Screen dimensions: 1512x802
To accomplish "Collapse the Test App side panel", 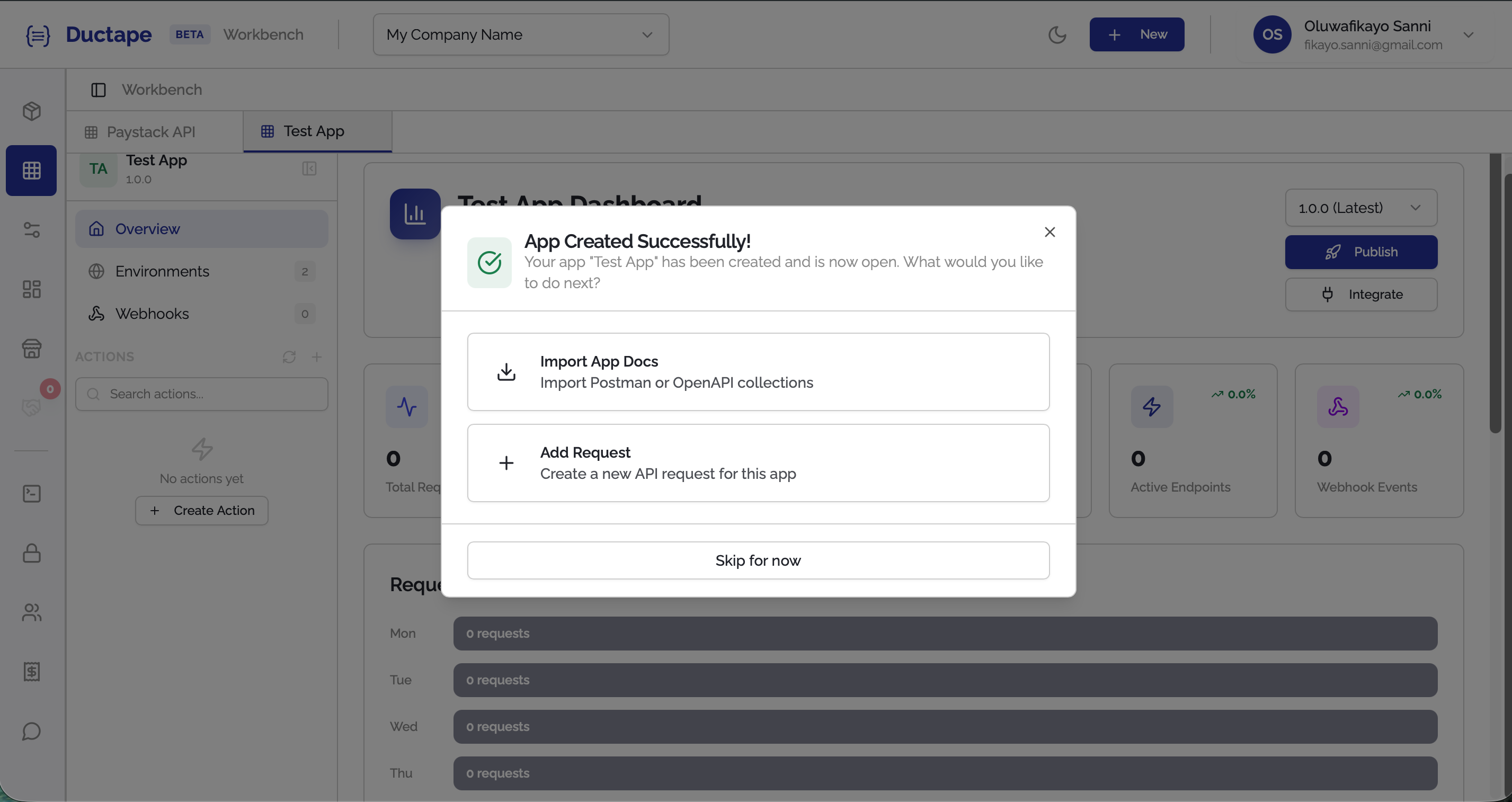I will (309, 168).
